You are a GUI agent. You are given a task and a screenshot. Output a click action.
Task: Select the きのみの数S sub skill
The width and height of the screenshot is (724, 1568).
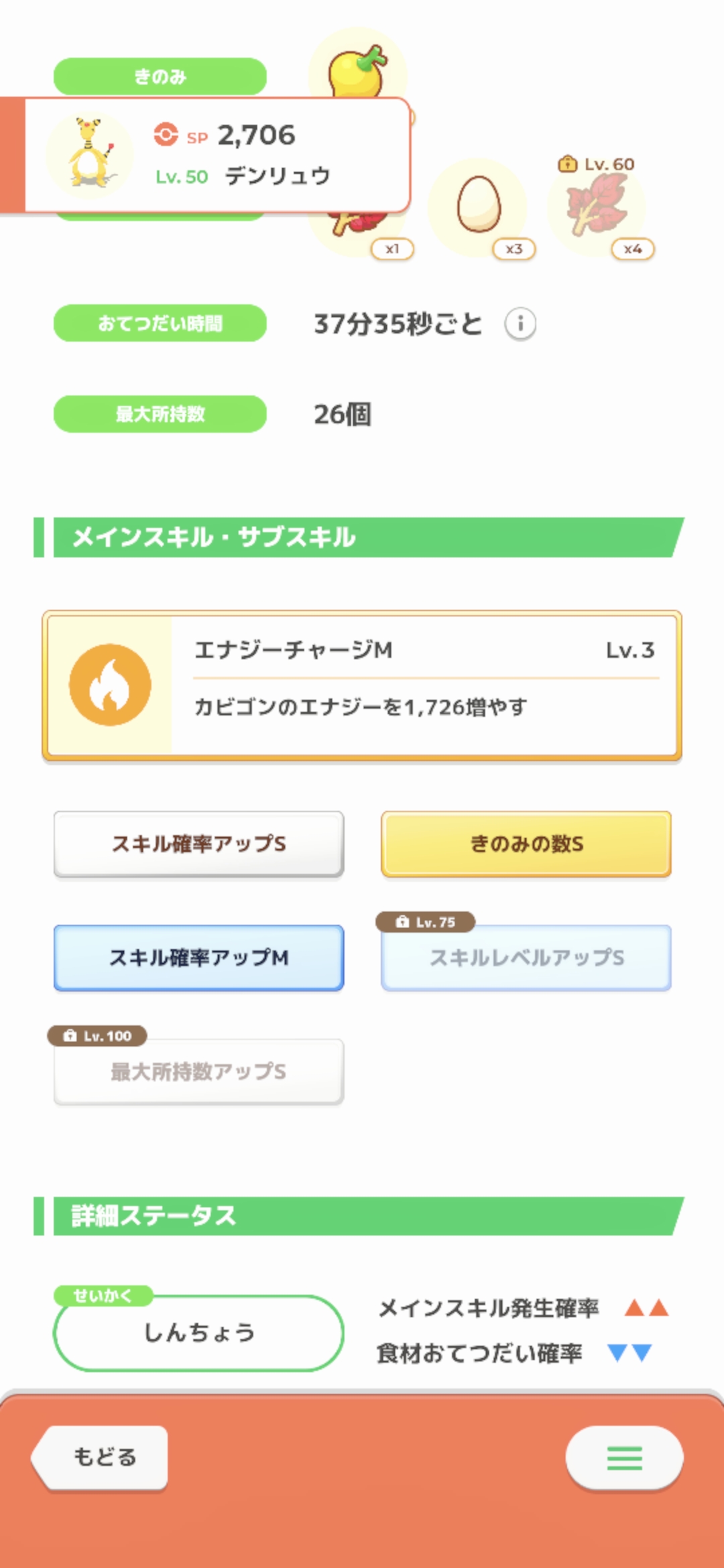(526, 844)
